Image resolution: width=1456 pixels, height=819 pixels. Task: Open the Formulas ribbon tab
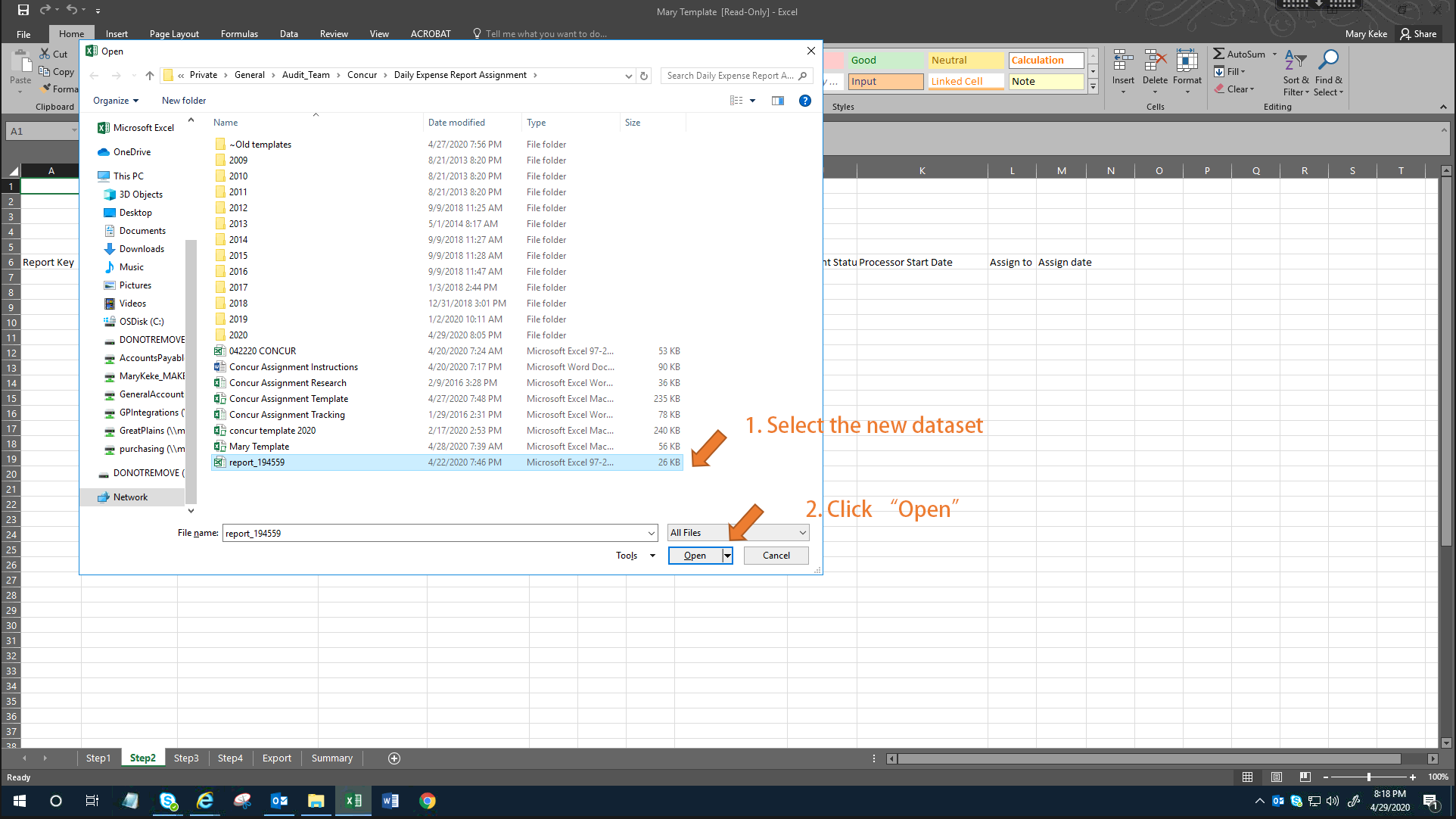tap(239, 34)
